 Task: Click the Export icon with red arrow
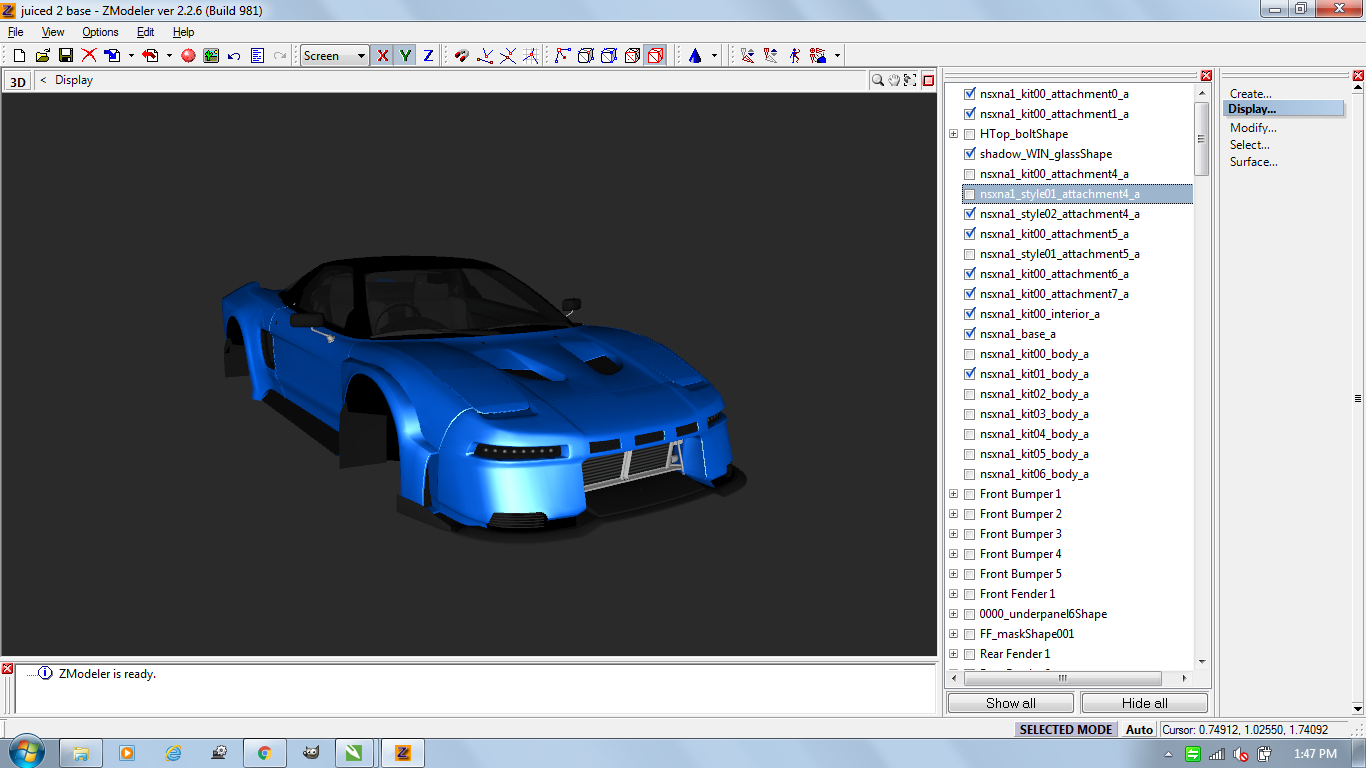tap(151, 56)
